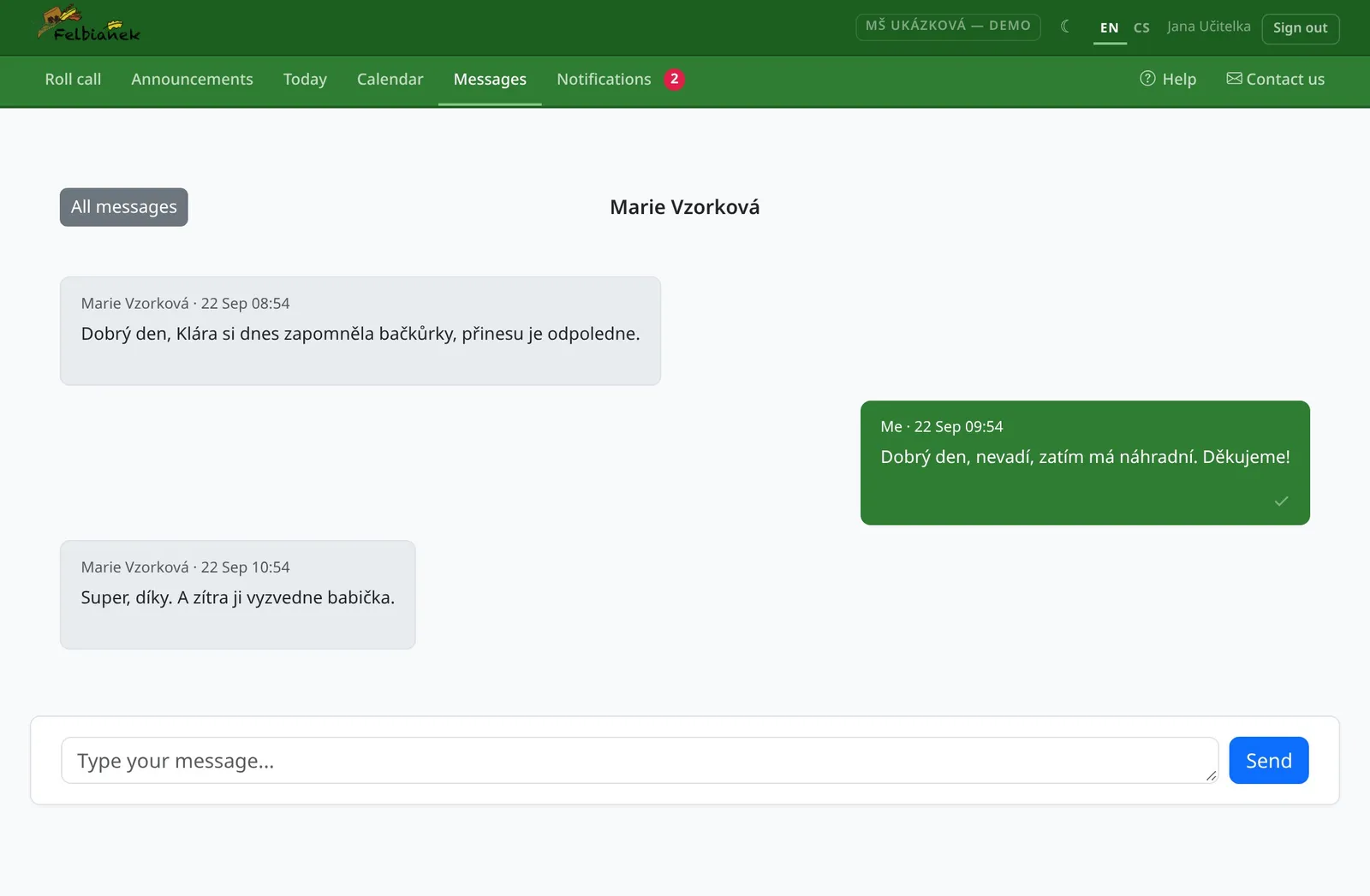Screen dimensions: 1370x896
Task: Open the Announcements tab
Action: pyautogui.click(x=192, y=80)
